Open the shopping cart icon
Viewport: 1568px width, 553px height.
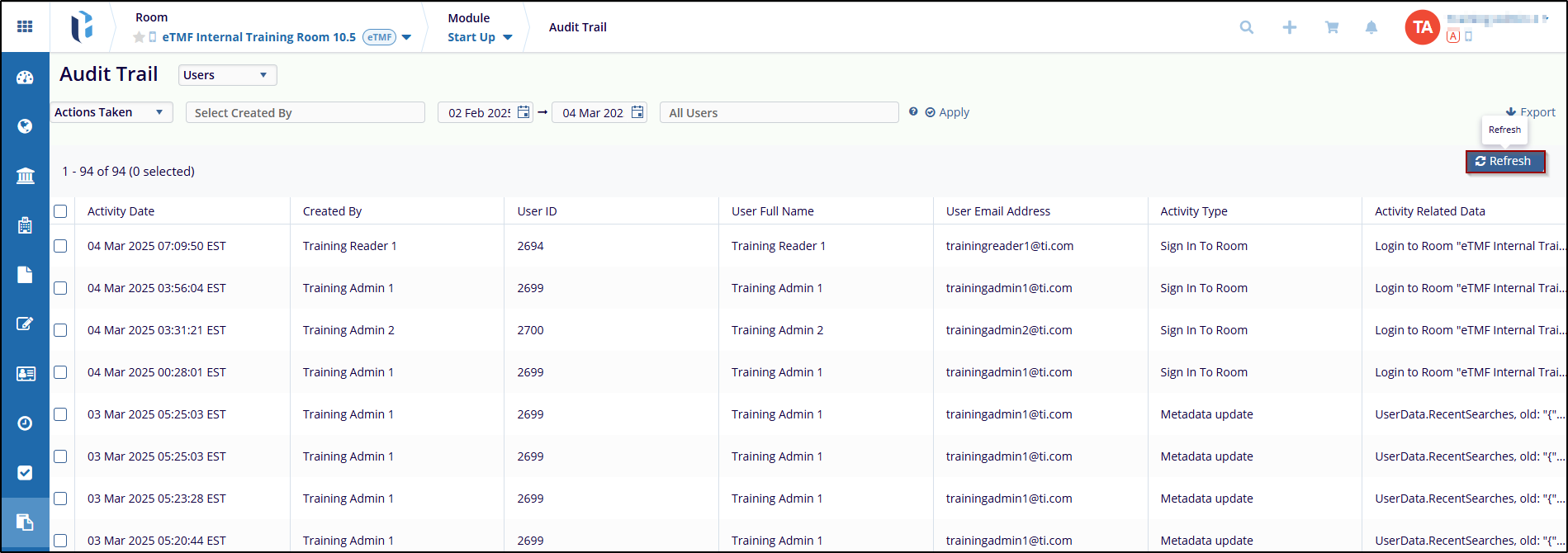pos(1331,27)
